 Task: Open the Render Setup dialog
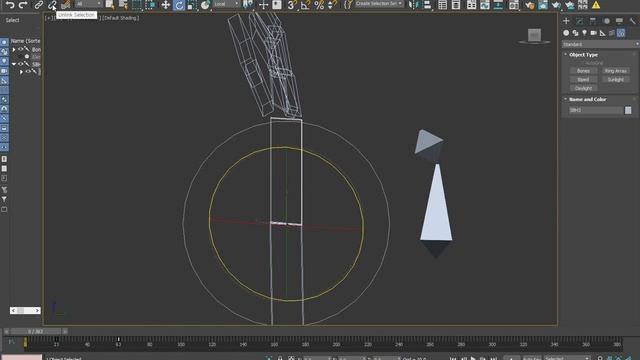[530, 5]
